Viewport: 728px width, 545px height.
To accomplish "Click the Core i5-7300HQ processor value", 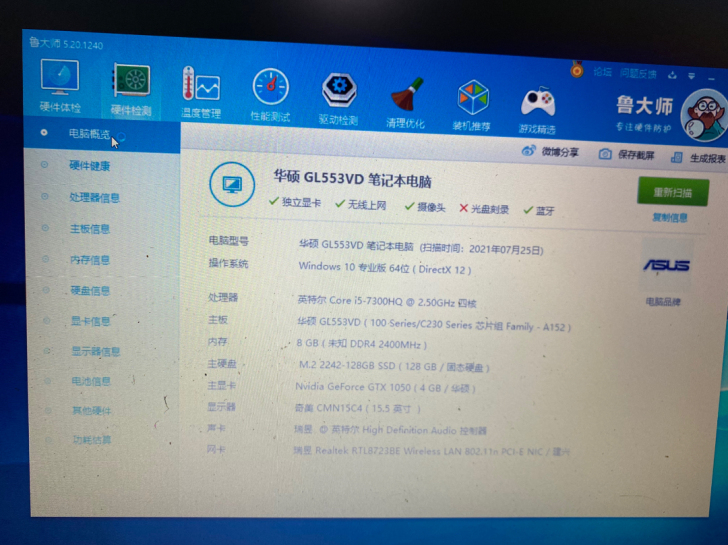I will point(387,301).
